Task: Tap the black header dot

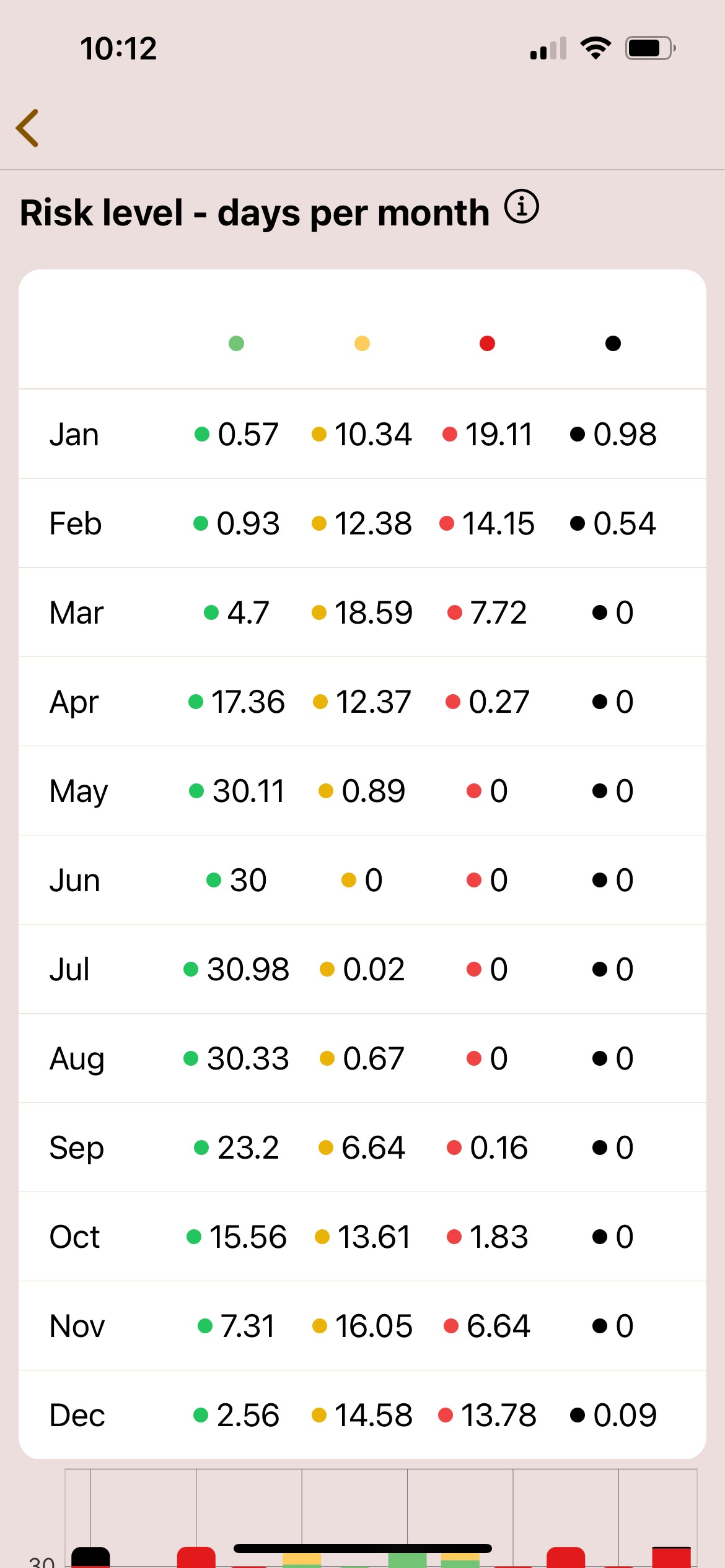Action: [x=613, y=343]
